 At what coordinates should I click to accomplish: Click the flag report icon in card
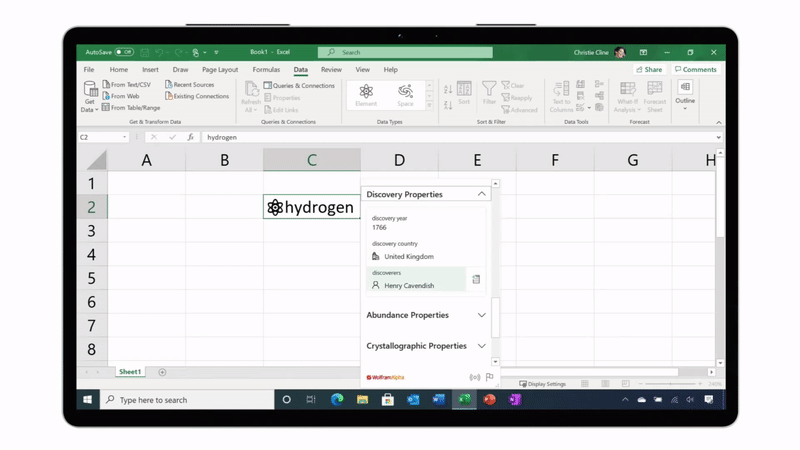point(489,377)
